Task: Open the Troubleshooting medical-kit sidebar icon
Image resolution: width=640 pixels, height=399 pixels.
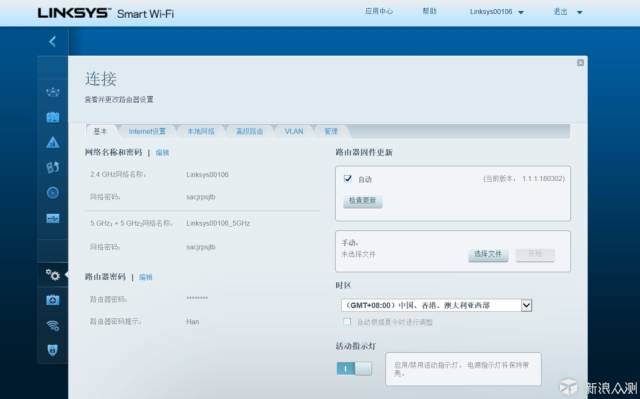Action: tap(53, 300)
